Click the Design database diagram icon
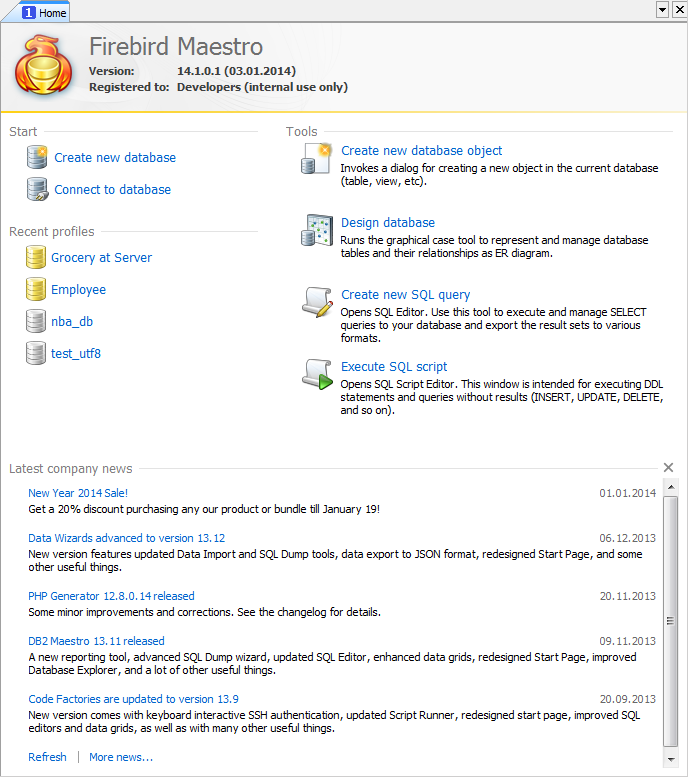The height and width of the screenshot is (777, 688). pyautogui.click(x=317, y=230)
